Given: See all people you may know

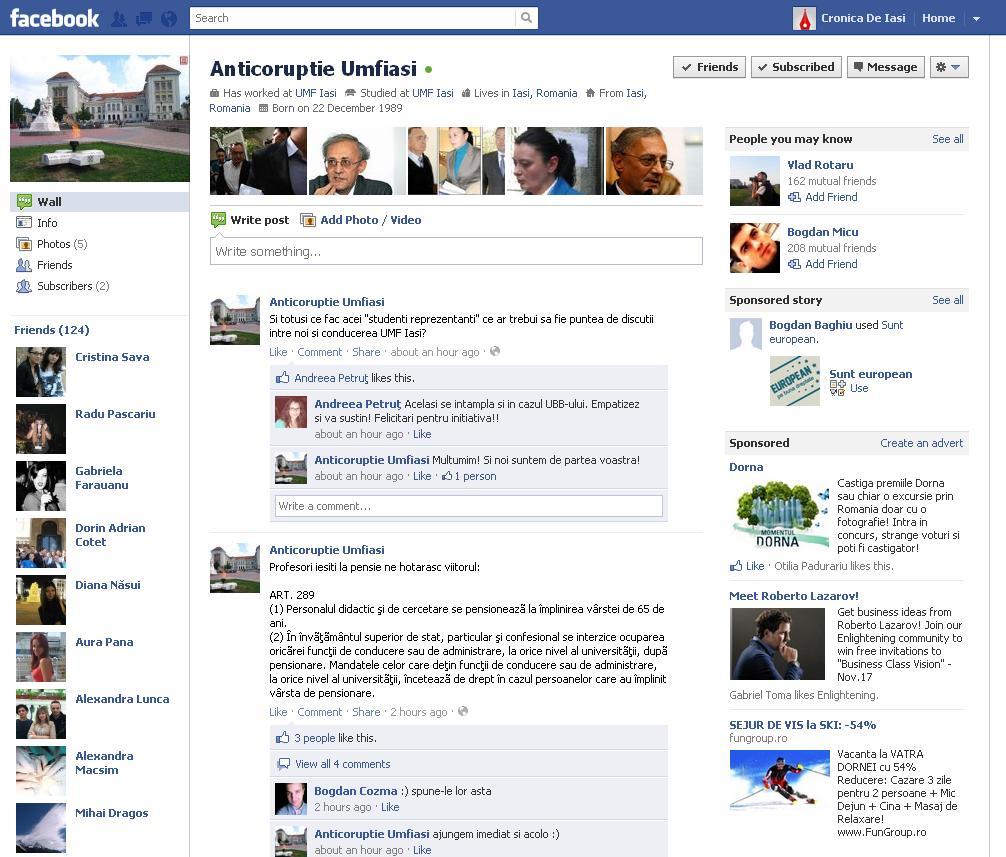Looking at the screenshot, I should 948,139.
